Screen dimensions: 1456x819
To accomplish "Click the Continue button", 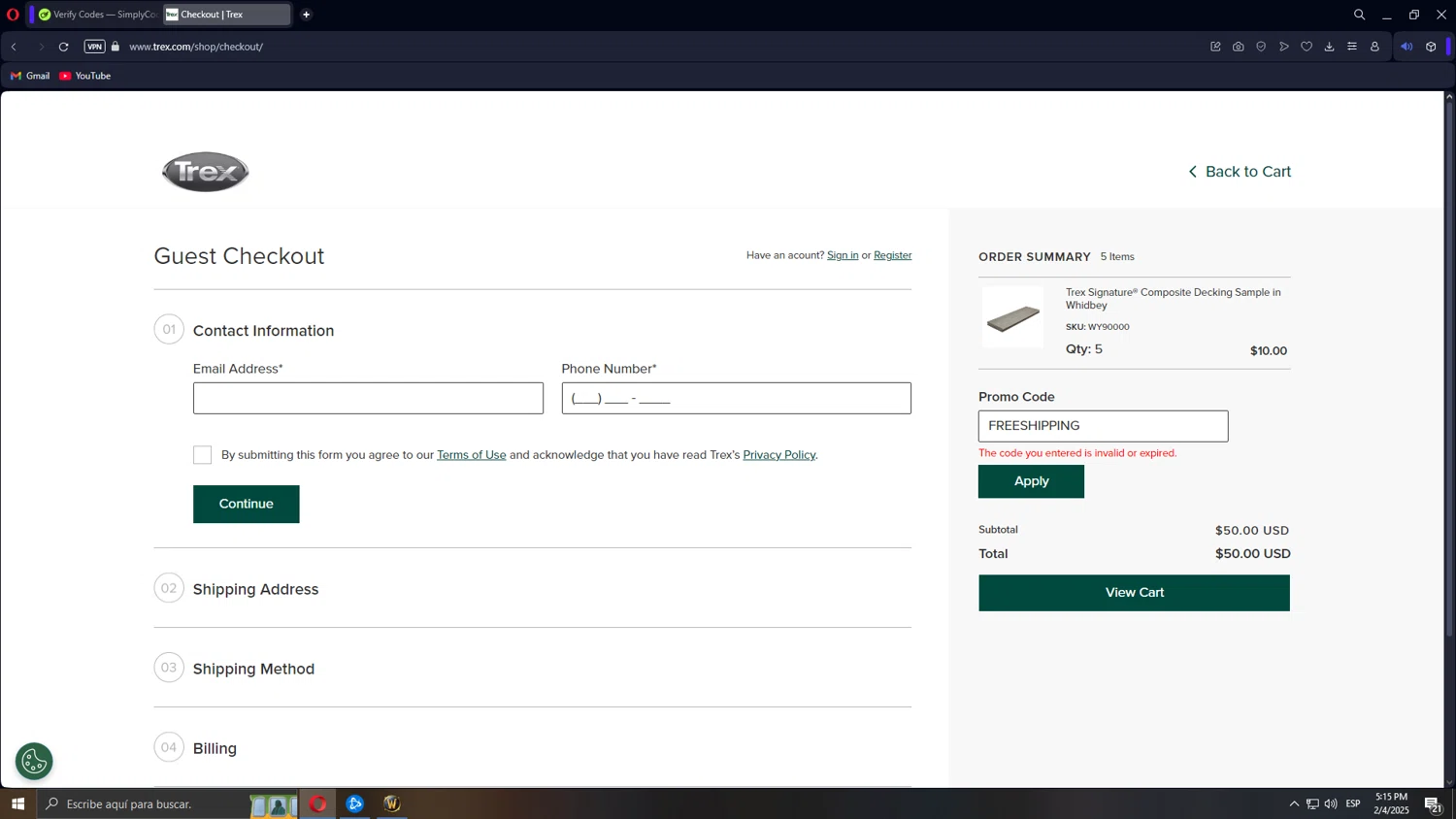I will 247,504.
